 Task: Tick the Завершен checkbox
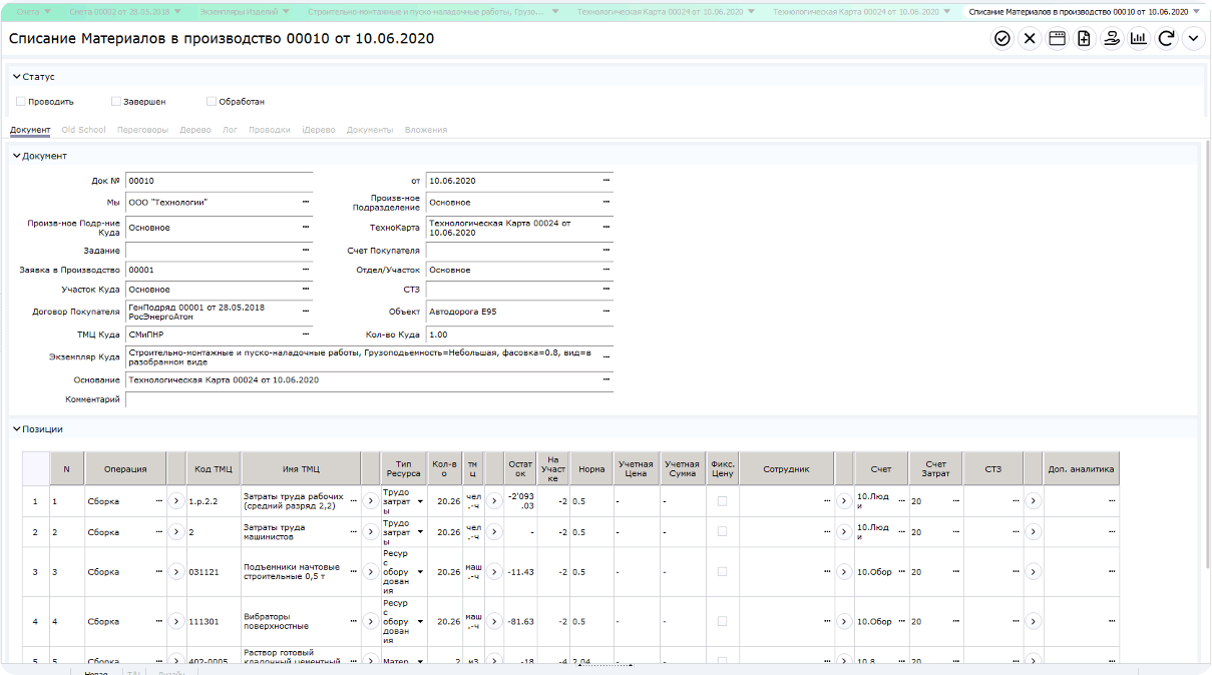pos(116,101)
